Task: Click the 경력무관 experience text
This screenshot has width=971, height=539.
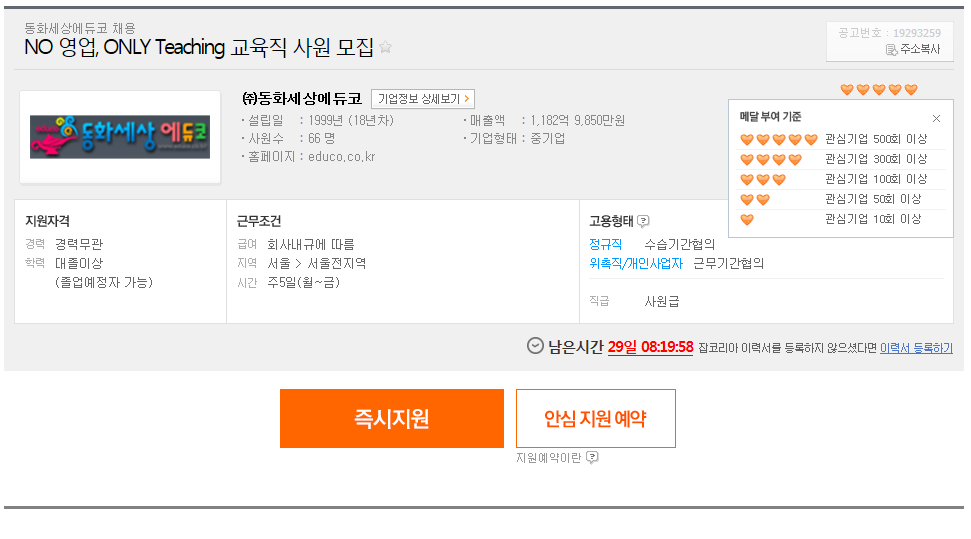Action: 79,244
